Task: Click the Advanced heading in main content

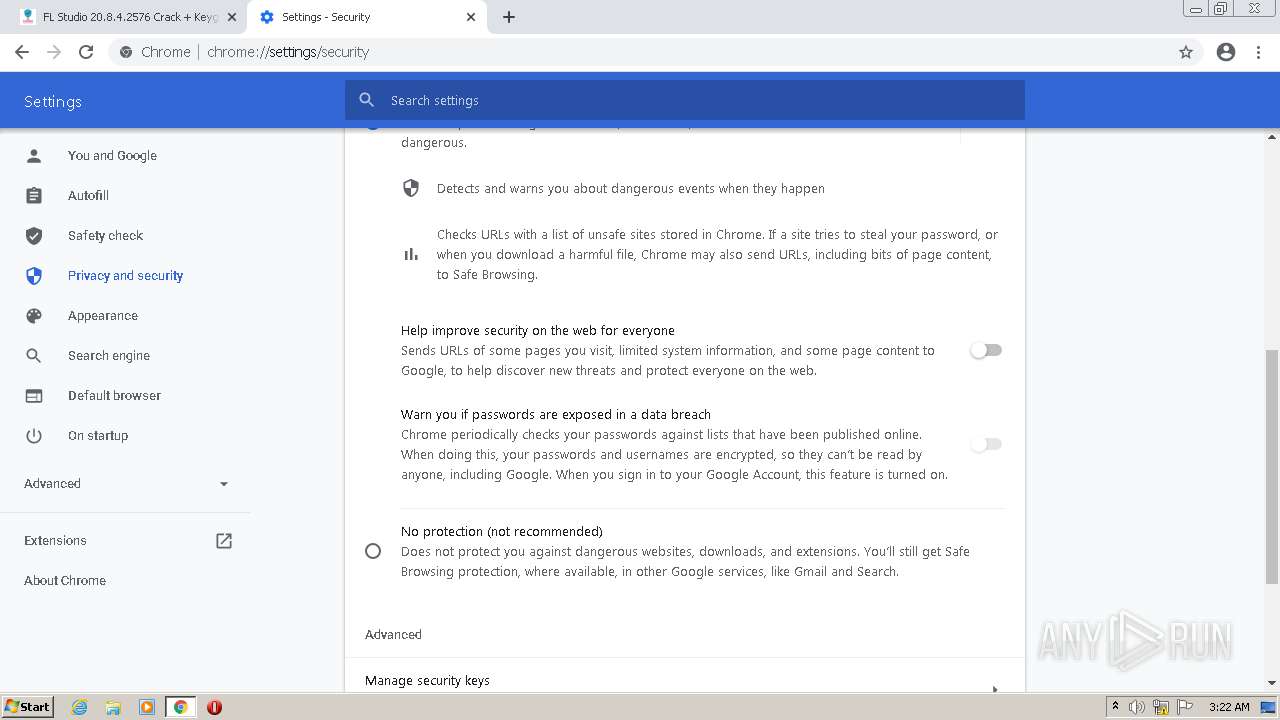Action: click(x=393, y=634)
